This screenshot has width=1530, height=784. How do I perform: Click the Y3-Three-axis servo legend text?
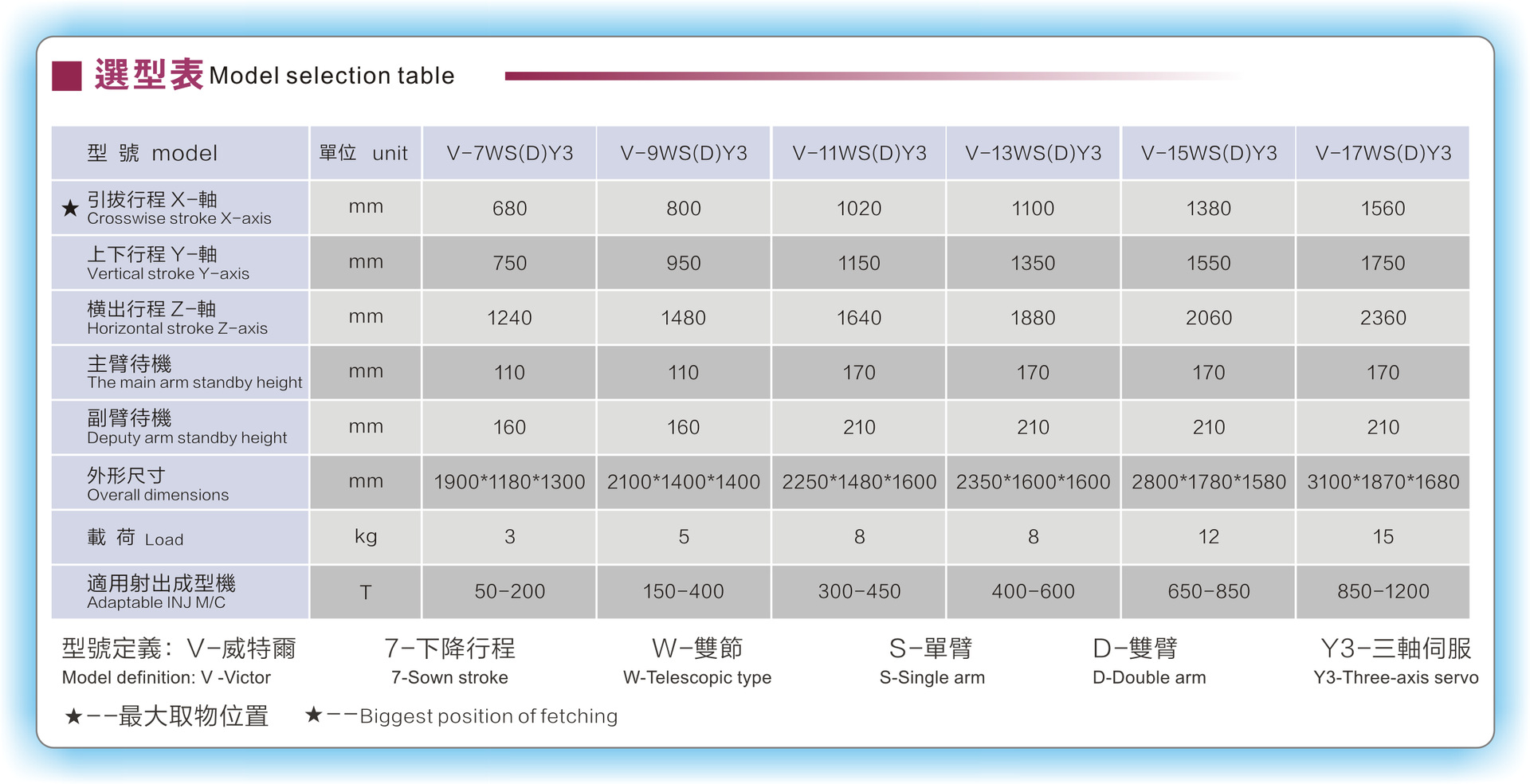(1396, 678)
